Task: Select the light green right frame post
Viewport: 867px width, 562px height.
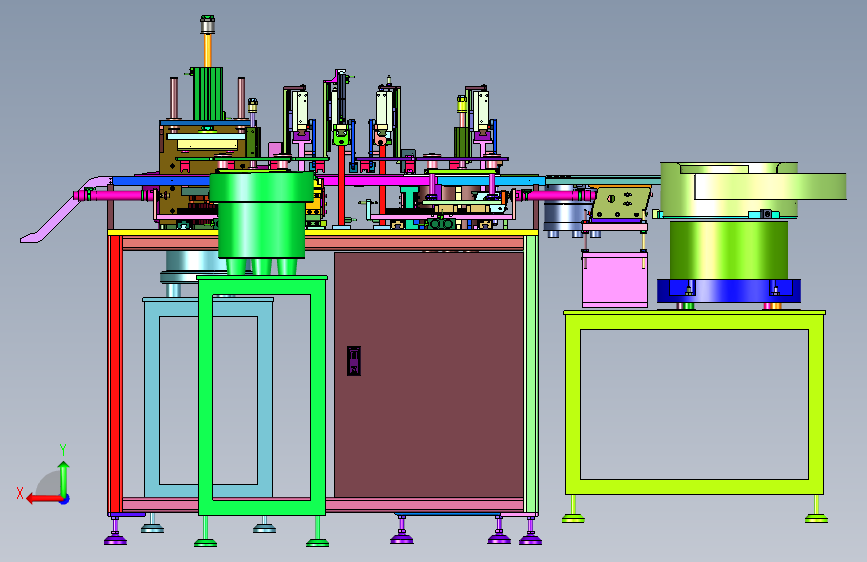Action: pos(531,374)
